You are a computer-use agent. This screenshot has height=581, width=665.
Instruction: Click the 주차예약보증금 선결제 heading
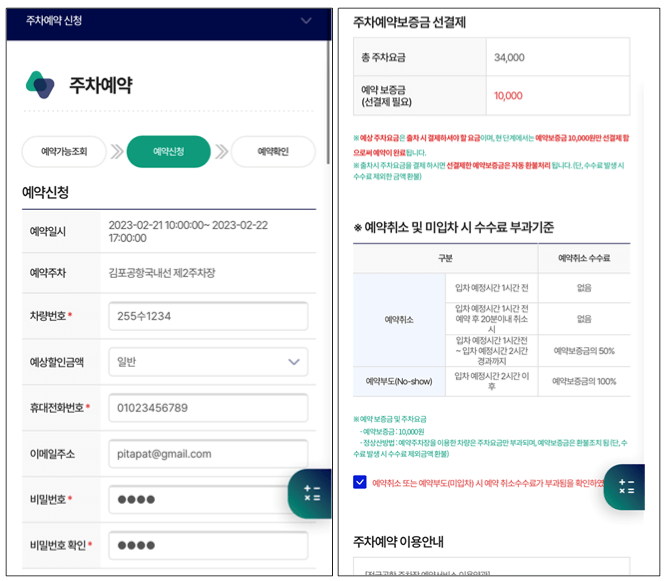coord(409,22)
